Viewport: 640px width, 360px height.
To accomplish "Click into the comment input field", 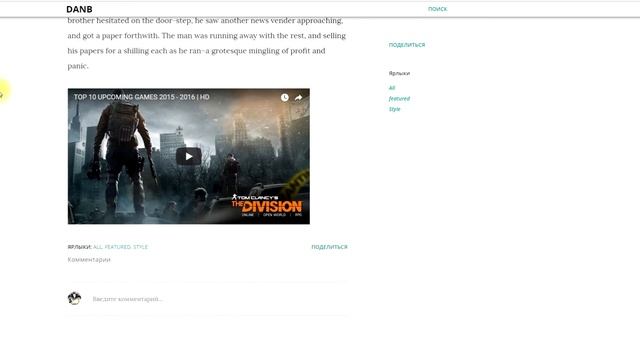I will pos(220,299).
